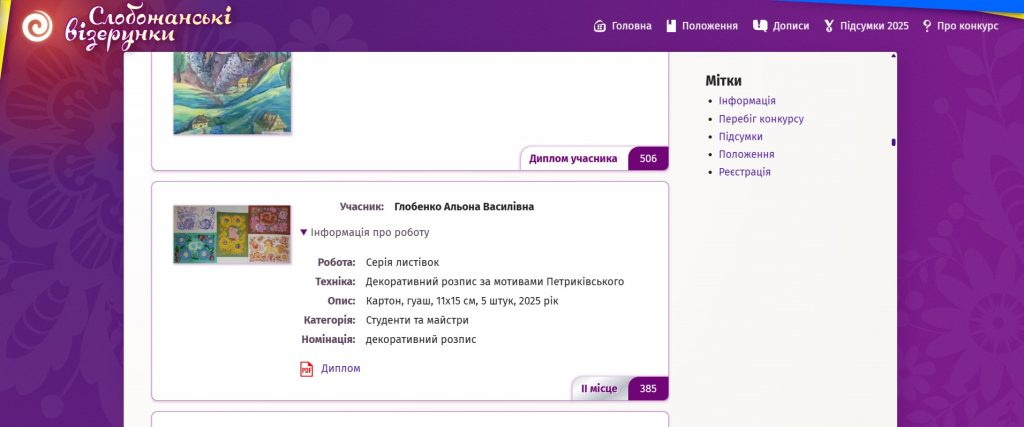This screenshot has height=427, width=1024.
Task: Open the Інформація tag link
Action: 747,101
